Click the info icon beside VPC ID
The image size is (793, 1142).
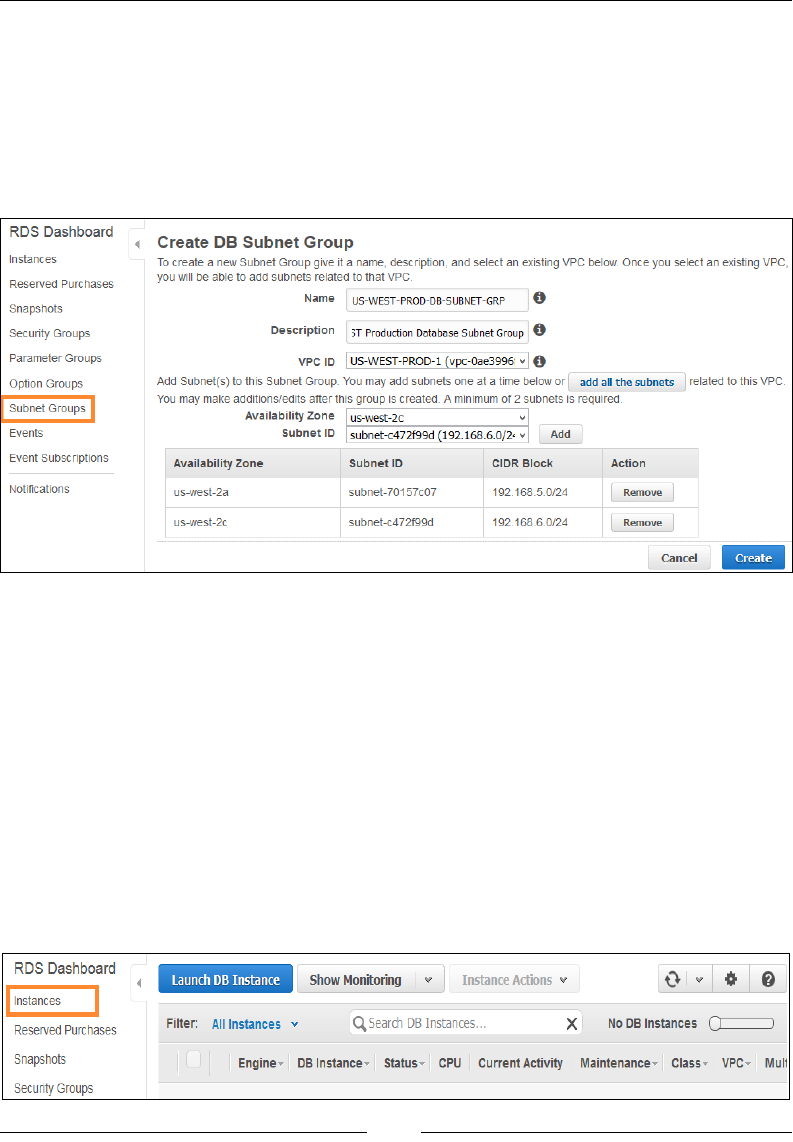point(540,361)
